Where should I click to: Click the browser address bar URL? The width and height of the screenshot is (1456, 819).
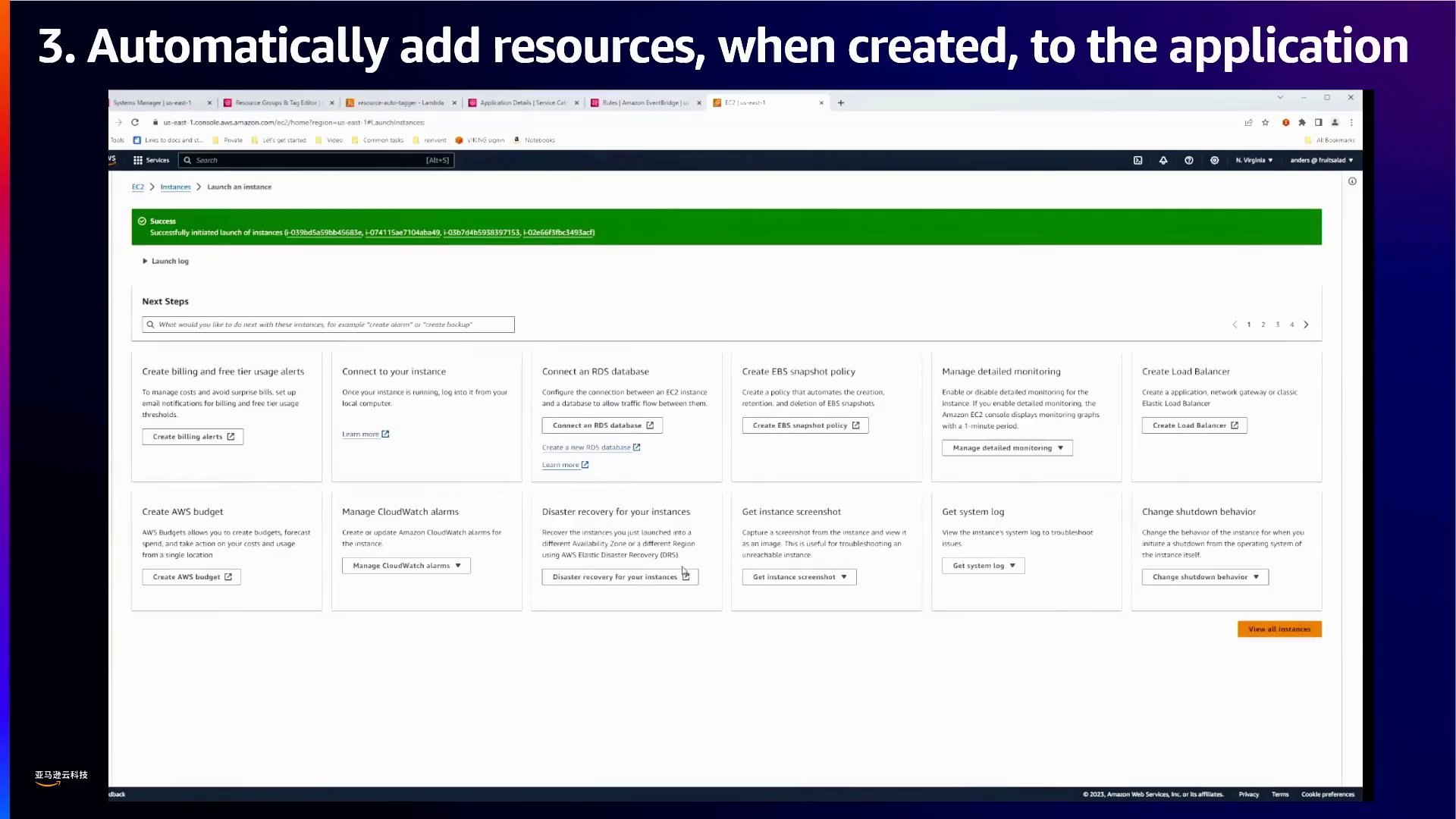[293, 122]
